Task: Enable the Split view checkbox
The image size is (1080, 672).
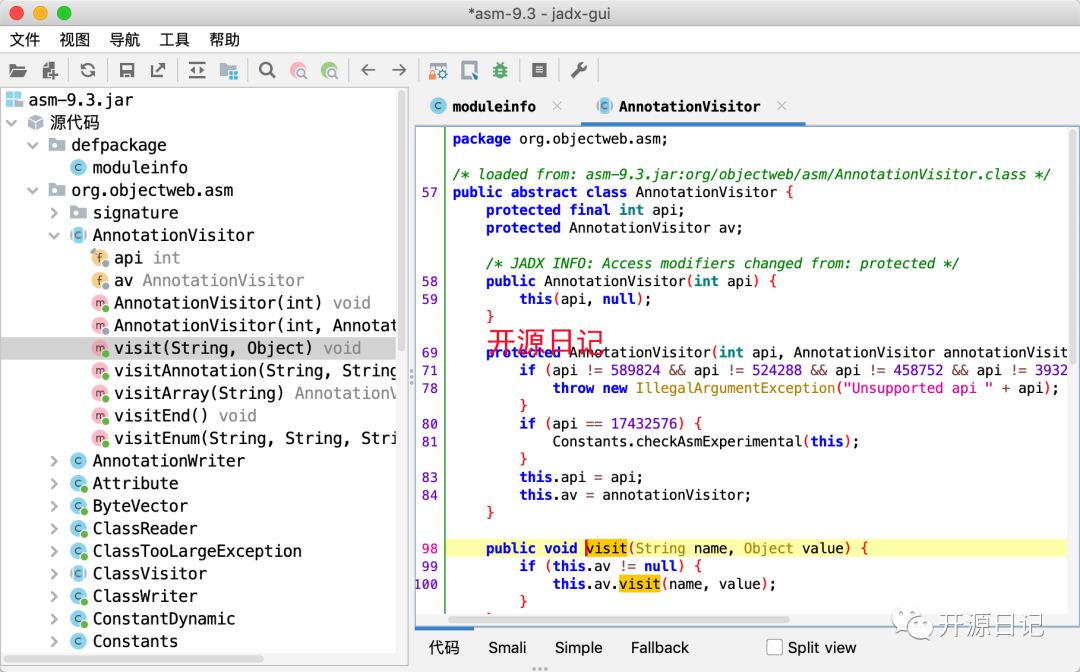Action: pos(775,647)
